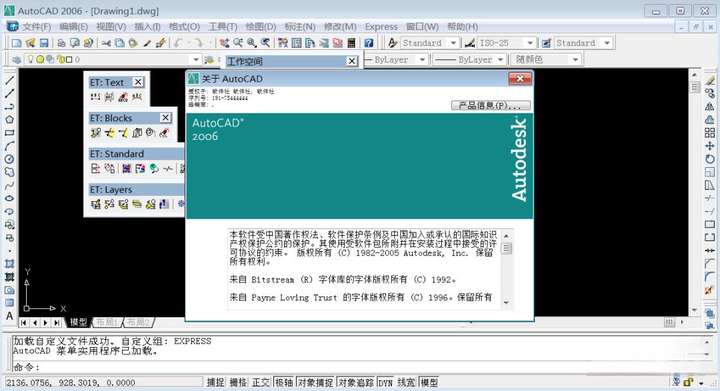Screen dimensions: 720x391
Task: Click the Save floppy disk icon
Action: (44, 43)
